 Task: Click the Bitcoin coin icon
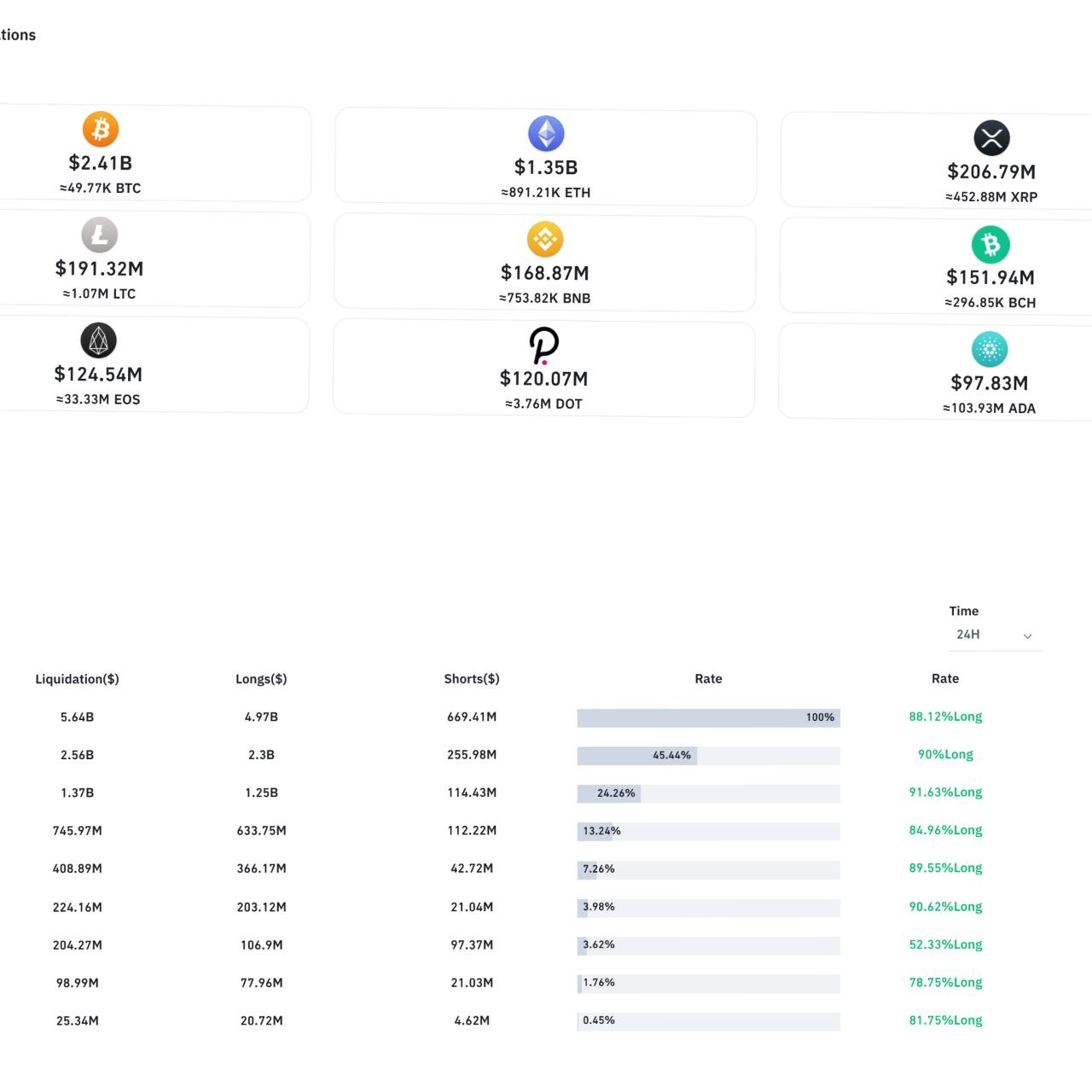pos(101,130)
